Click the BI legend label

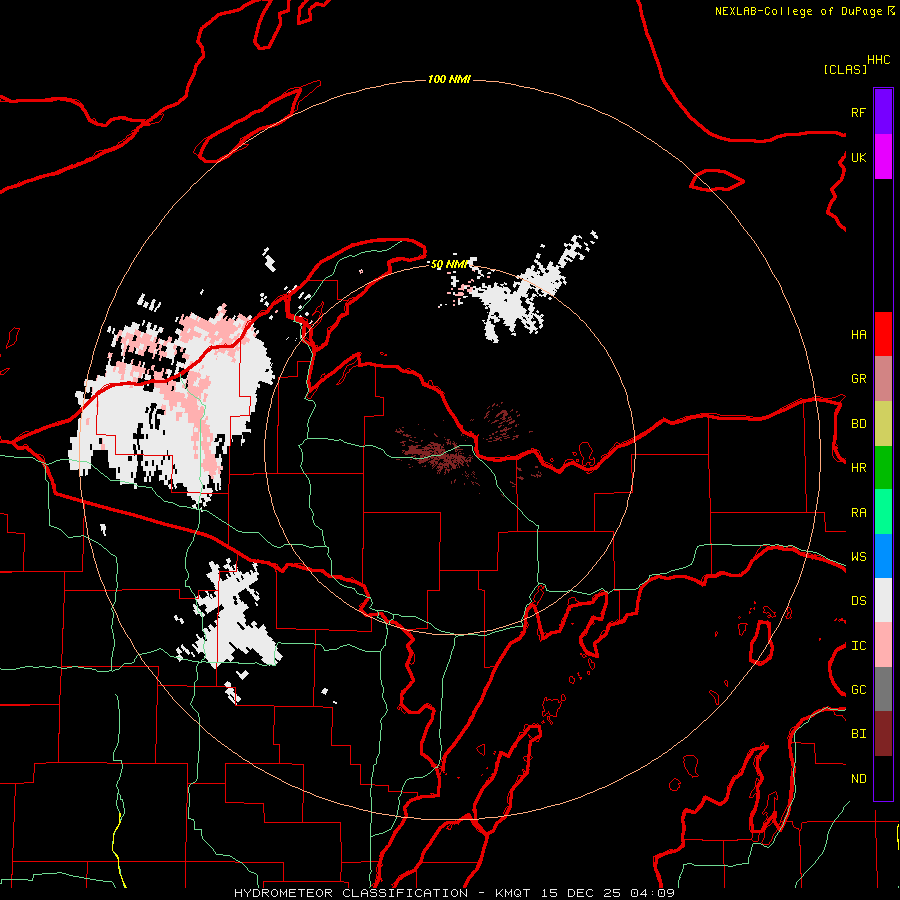(858, 734)
